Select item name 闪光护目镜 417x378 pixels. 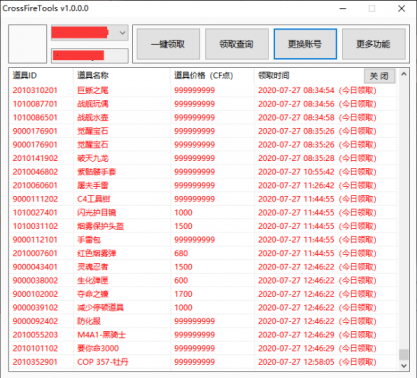tap(97, 213)
